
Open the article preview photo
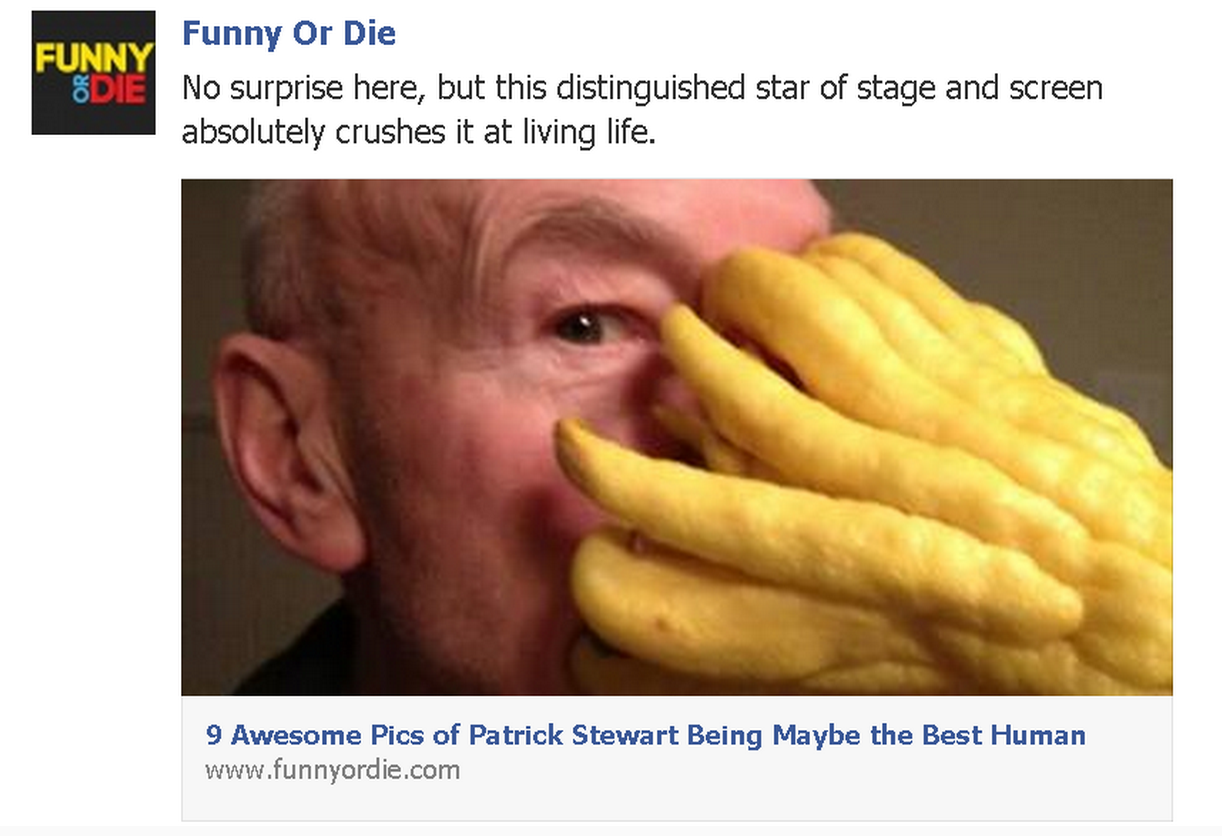coord(676,437)
